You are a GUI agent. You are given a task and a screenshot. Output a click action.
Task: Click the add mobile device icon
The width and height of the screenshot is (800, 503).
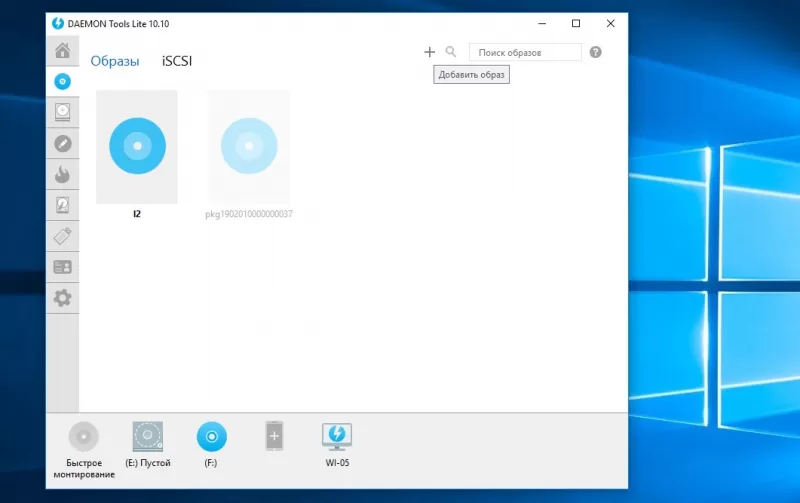pos(274,436)
